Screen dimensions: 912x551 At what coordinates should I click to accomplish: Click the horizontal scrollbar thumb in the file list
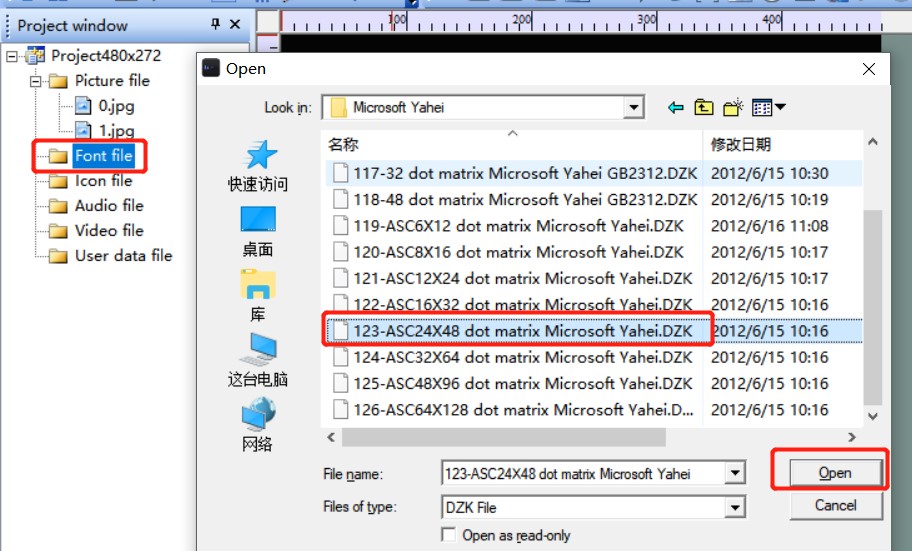tap(504, 437)
